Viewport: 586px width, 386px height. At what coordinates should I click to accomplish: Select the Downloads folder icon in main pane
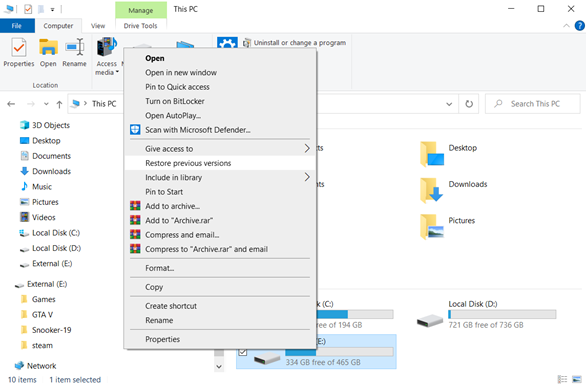(432, 190)
